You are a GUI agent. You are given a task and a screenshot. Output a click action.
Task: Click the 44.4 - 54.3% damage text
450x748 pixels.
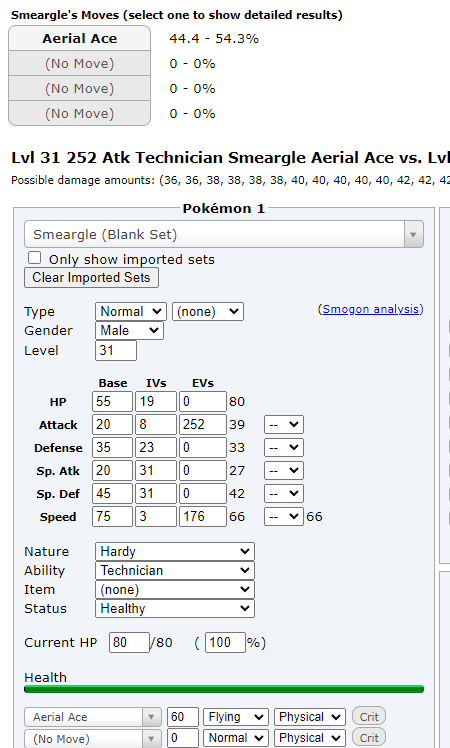pyautogui.click(x=214, y=39)
